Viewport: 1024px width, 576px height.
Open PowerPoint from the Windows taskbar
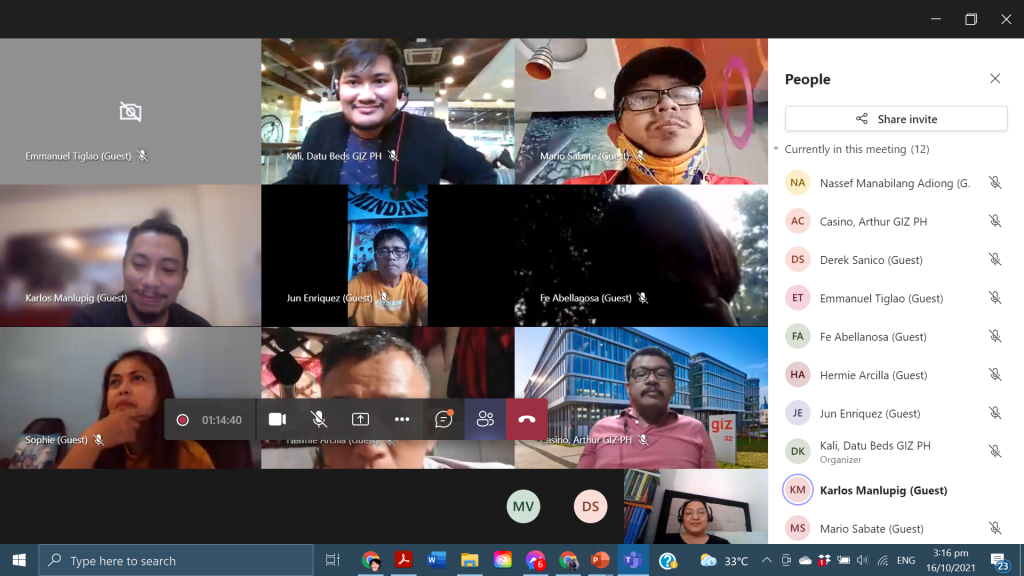(600, 561)
